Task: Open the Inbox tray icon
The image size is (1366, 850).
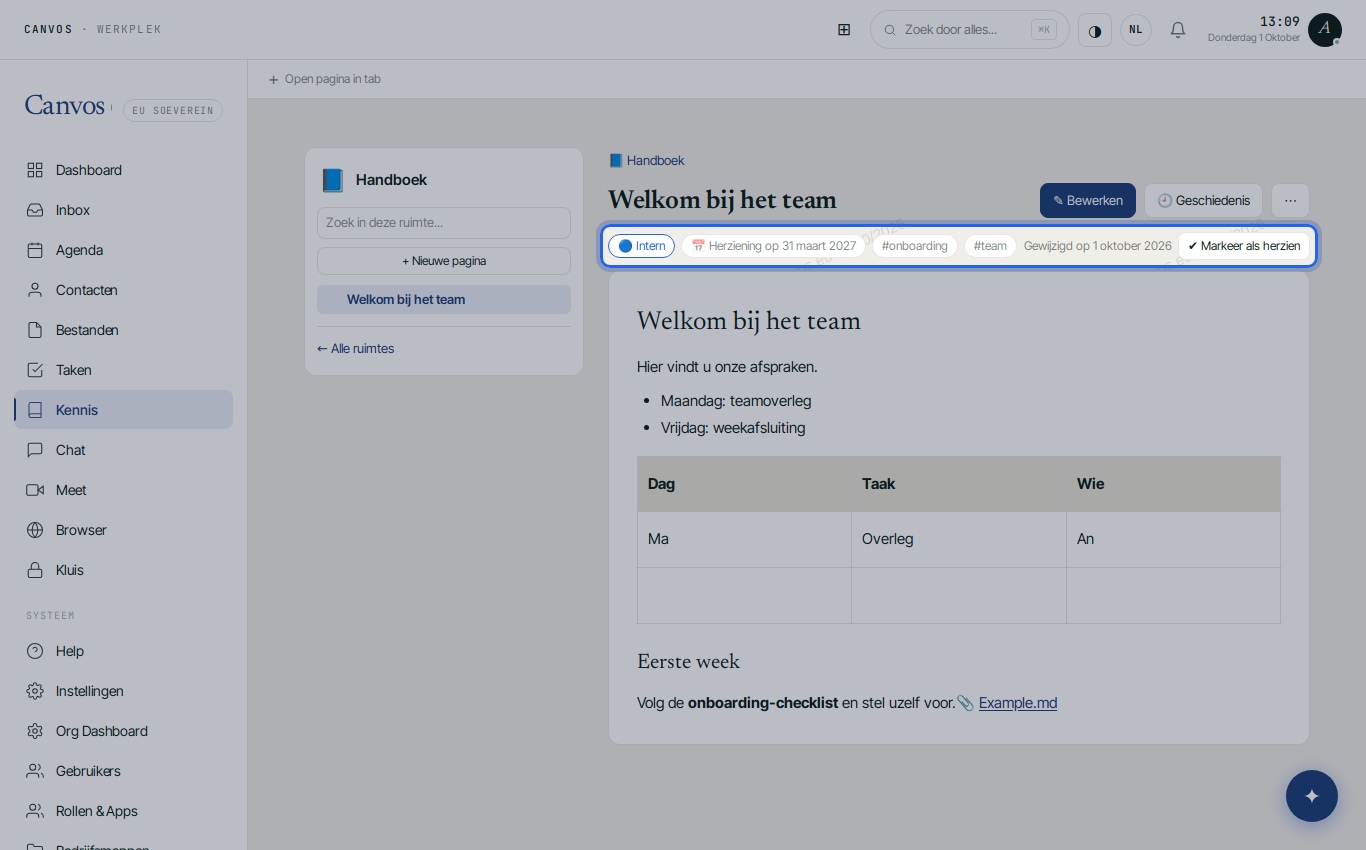Action: 35,210
